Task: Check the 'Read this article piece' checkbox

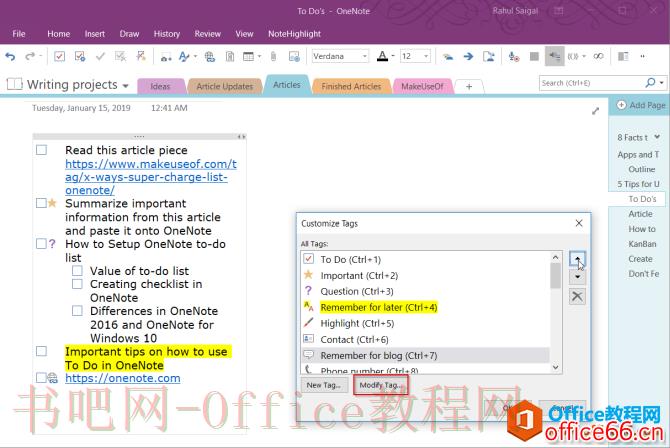Action: [x=41, y=150]
